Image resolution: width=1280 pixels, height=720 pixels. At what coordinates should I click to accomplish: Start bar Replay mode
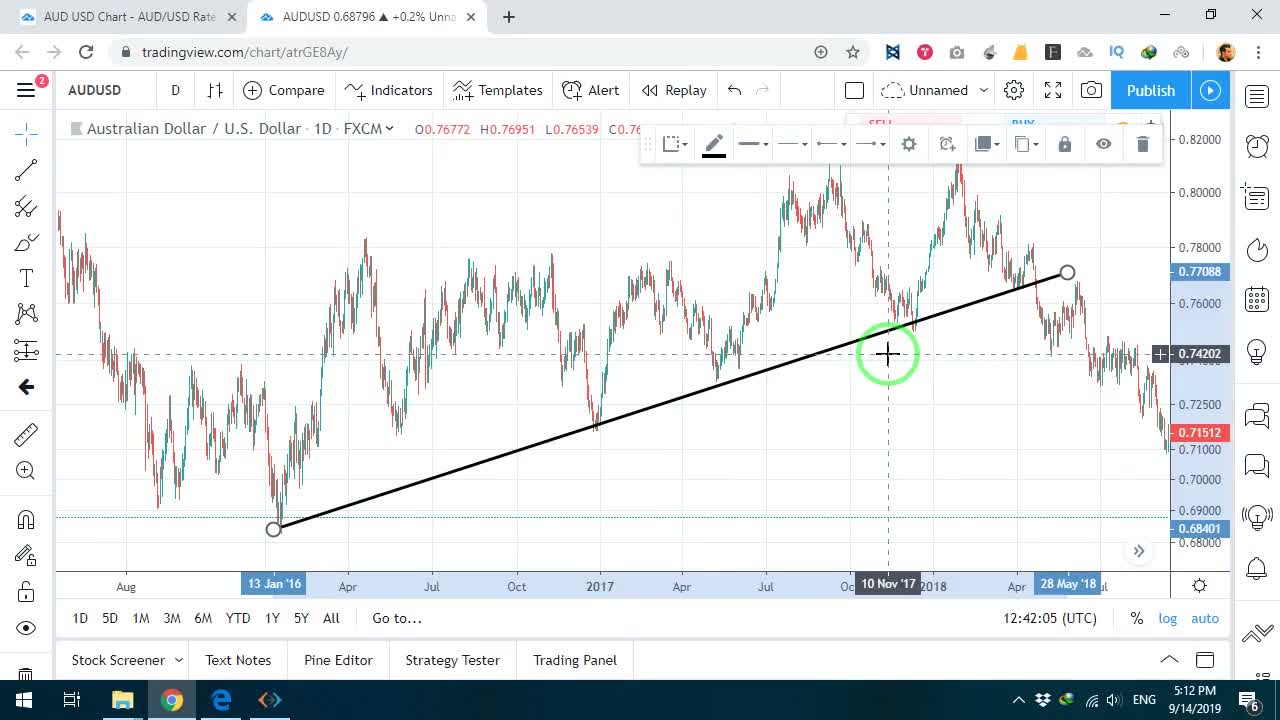[x=674, y=90]
